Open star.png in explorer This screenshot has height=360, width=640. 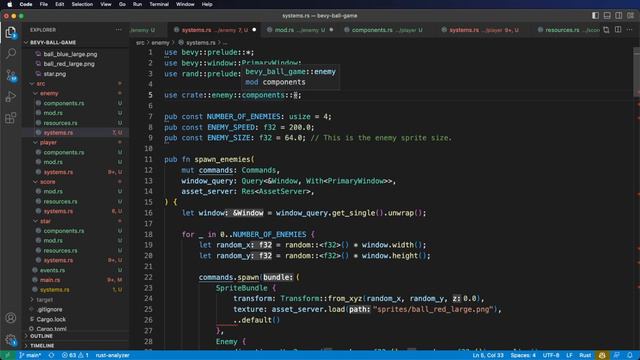pyautogui.click(x=55, y=74)
